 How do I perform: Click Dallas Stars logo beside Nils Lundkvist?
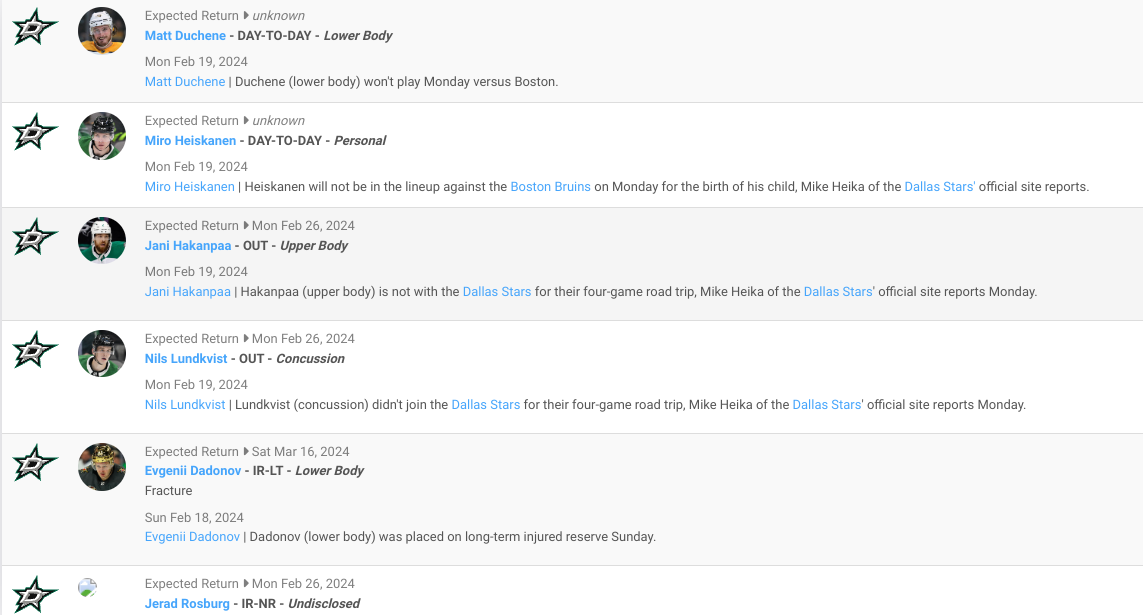coord(35,350)
